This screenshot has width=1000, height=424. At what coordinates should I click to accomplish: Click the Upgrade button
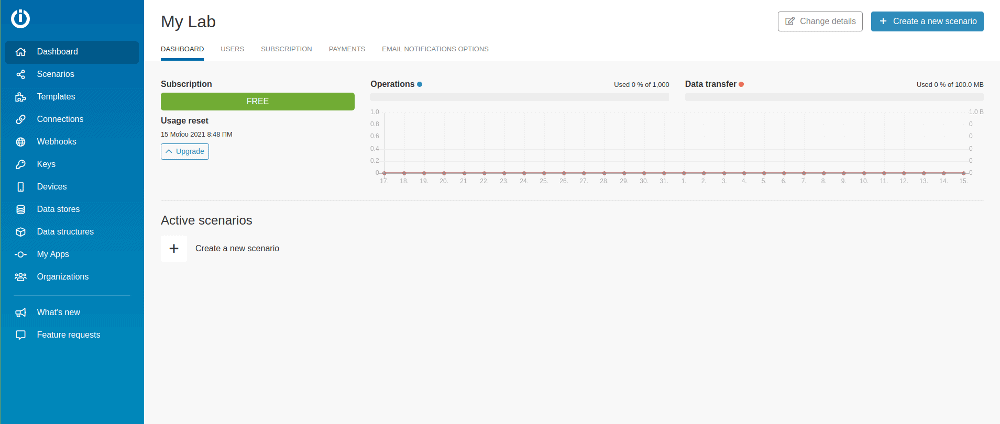click(185, 152)
